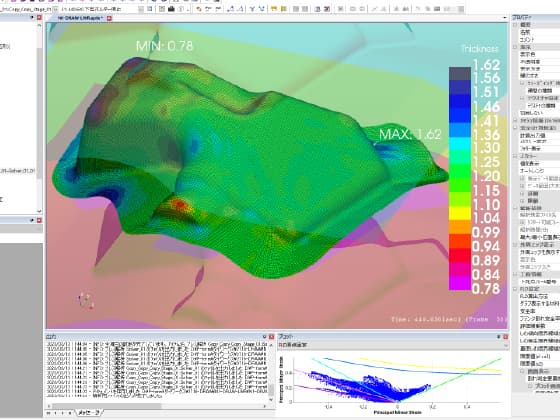Click the tree panel scroll-down arrow
The height and width of the screenshot is (420, 560).
(x=39, y=211)
